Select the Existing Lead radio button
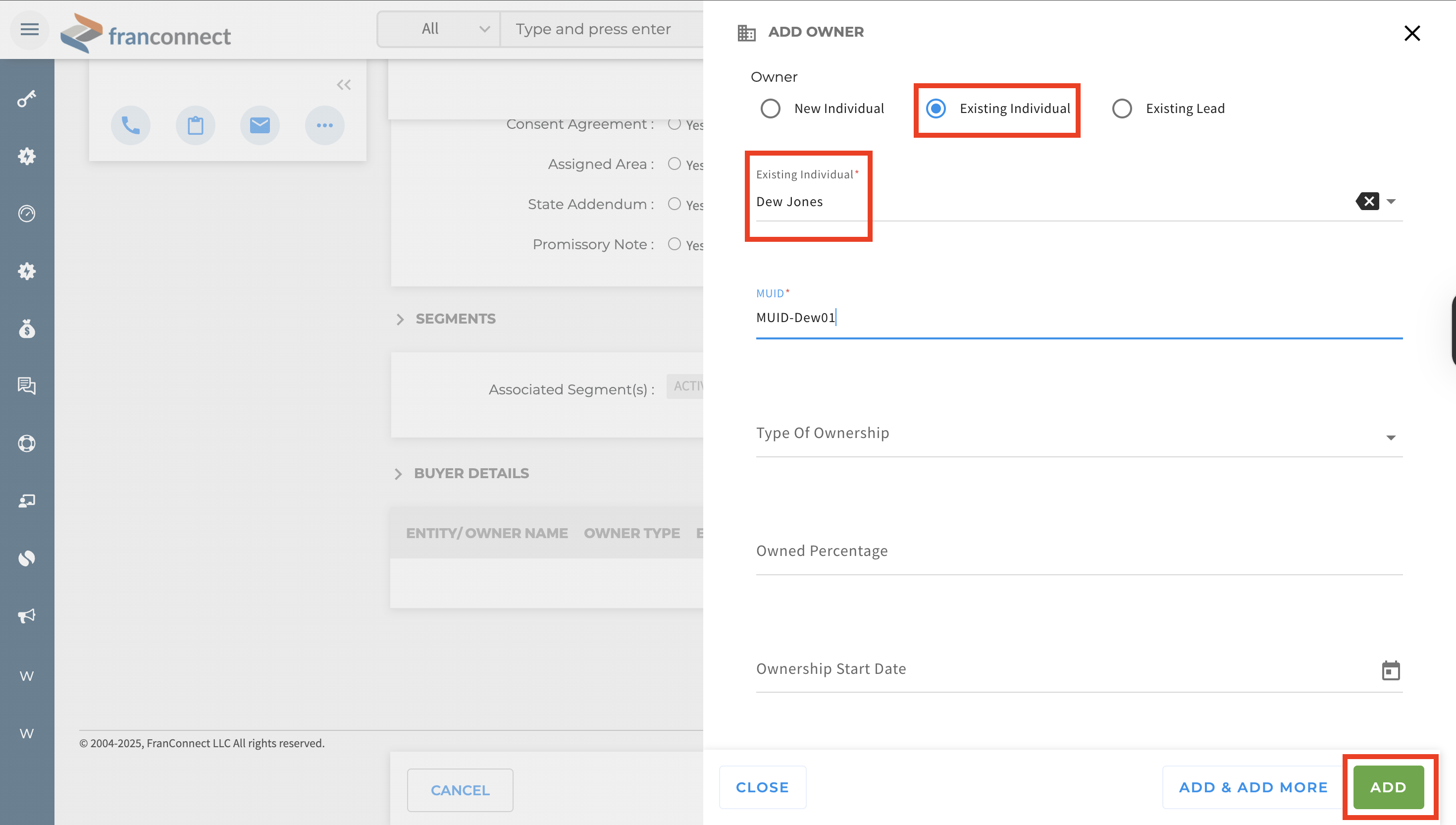 click(1122, 108)
